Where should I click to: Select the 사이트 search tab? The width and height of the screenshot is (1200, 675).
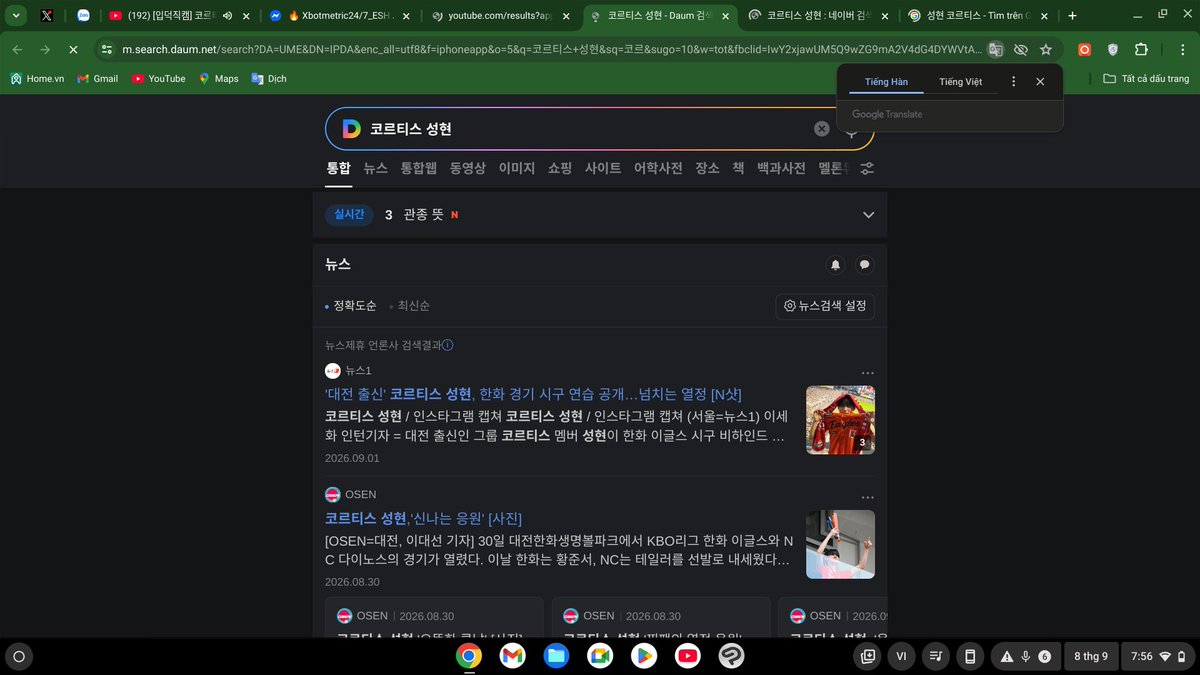603,168
